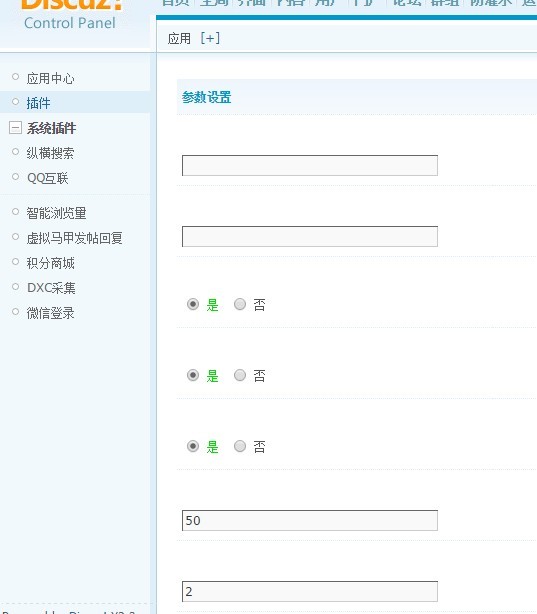Click the 系统插件 heading text
537x614 pixels.
(51, 128)
